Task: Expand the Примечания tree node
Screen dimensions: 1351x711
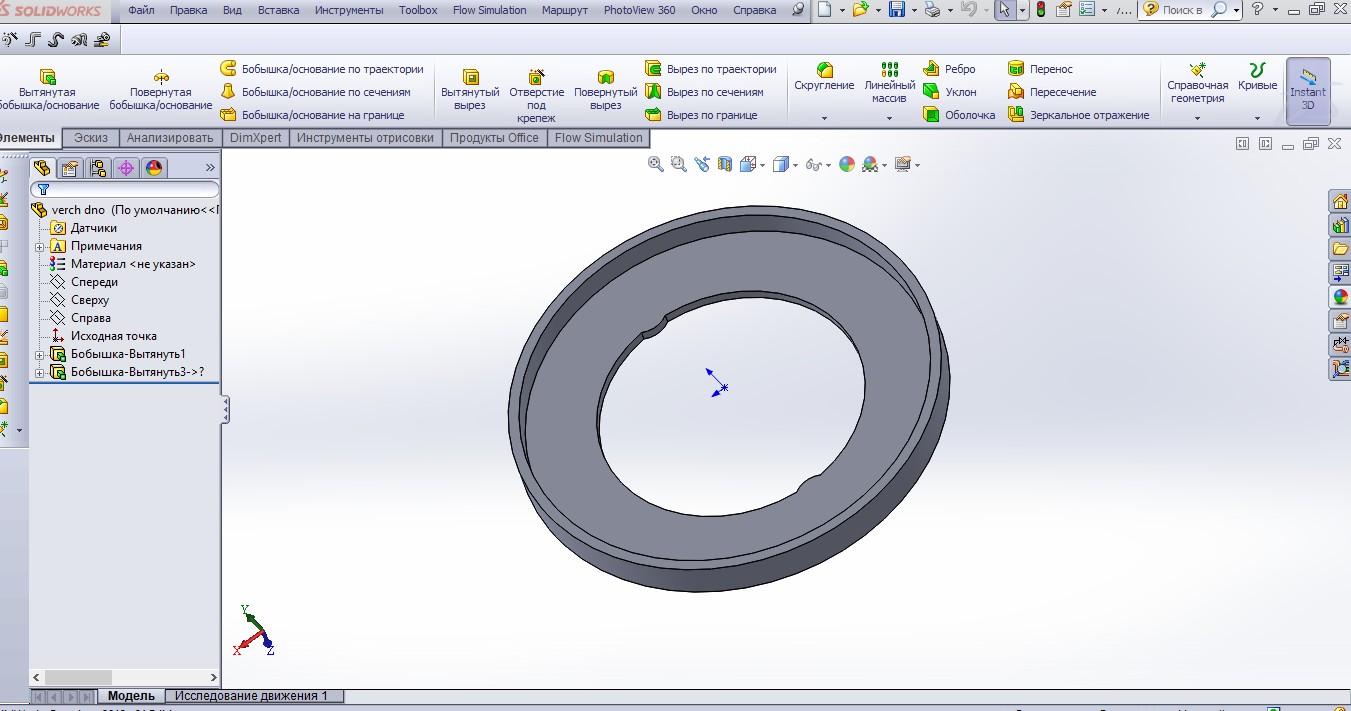Action: 40,247
